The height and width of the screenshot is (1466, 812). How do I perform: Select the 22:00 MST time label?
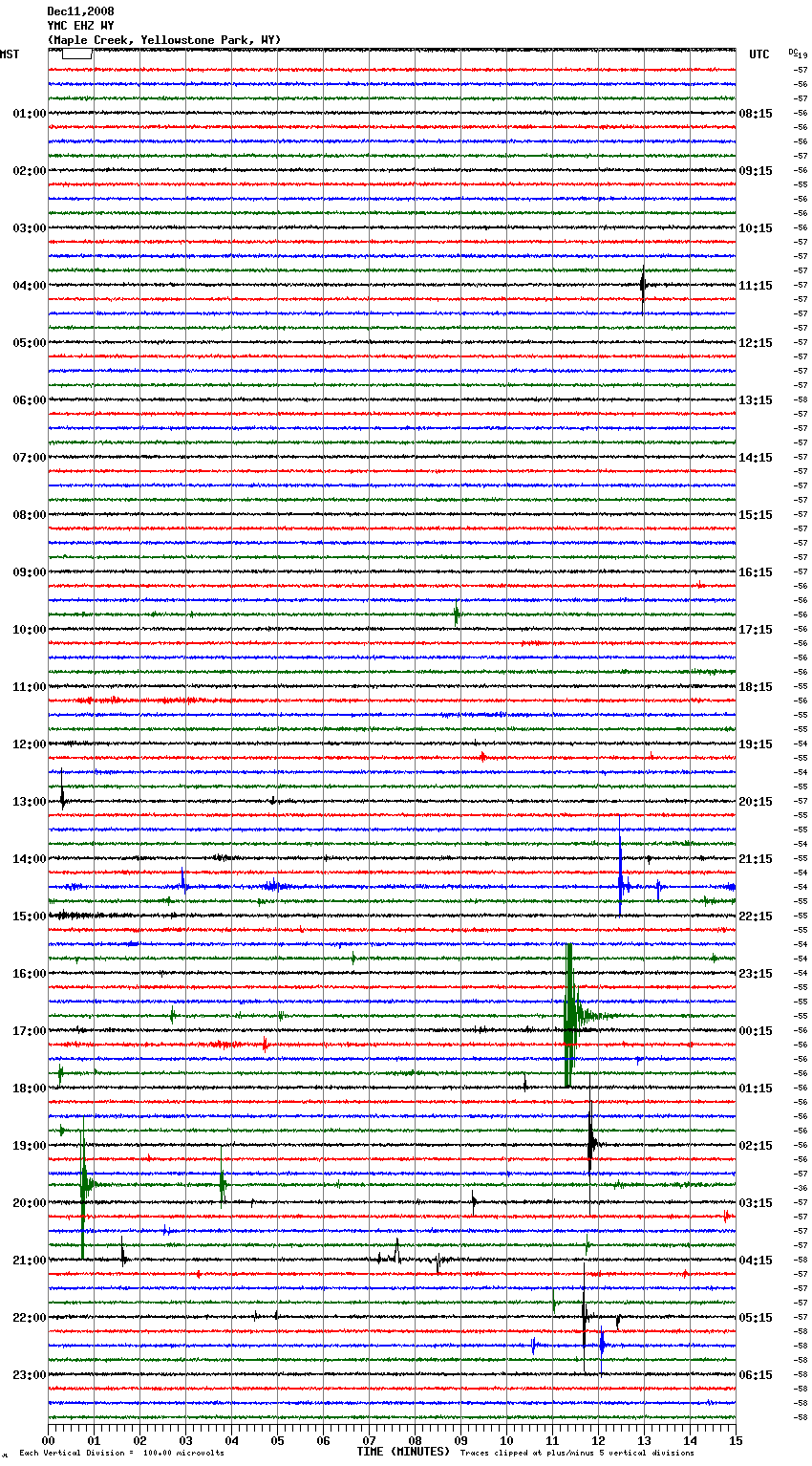coord(30,1318)
